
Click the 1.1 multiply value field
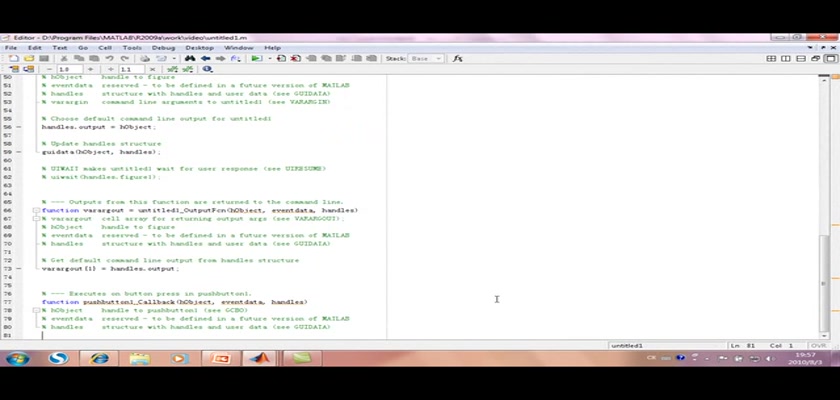[132, 69]
